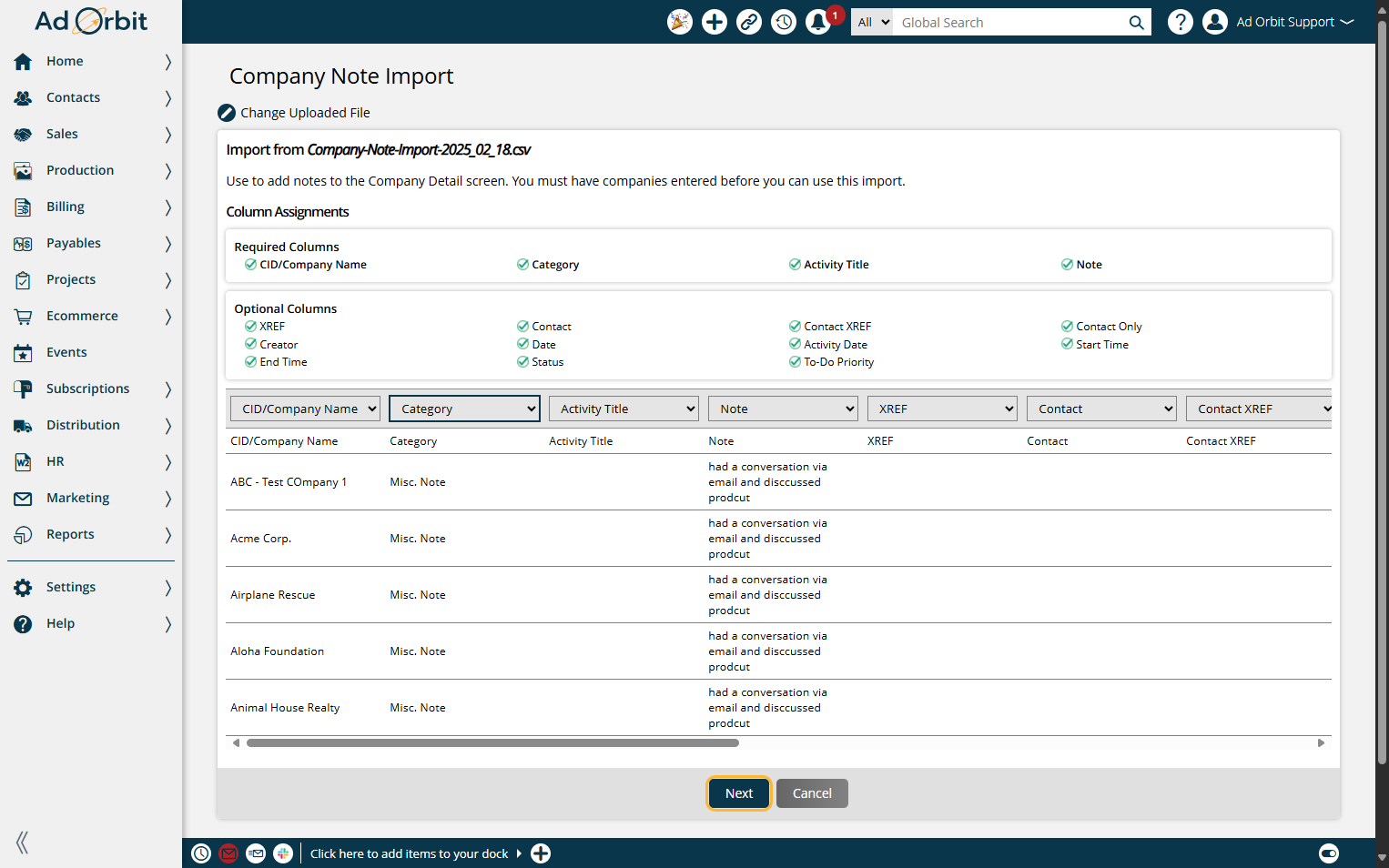Open the HR menu item
Viewport: 1389px width, 868px height.
91,461
